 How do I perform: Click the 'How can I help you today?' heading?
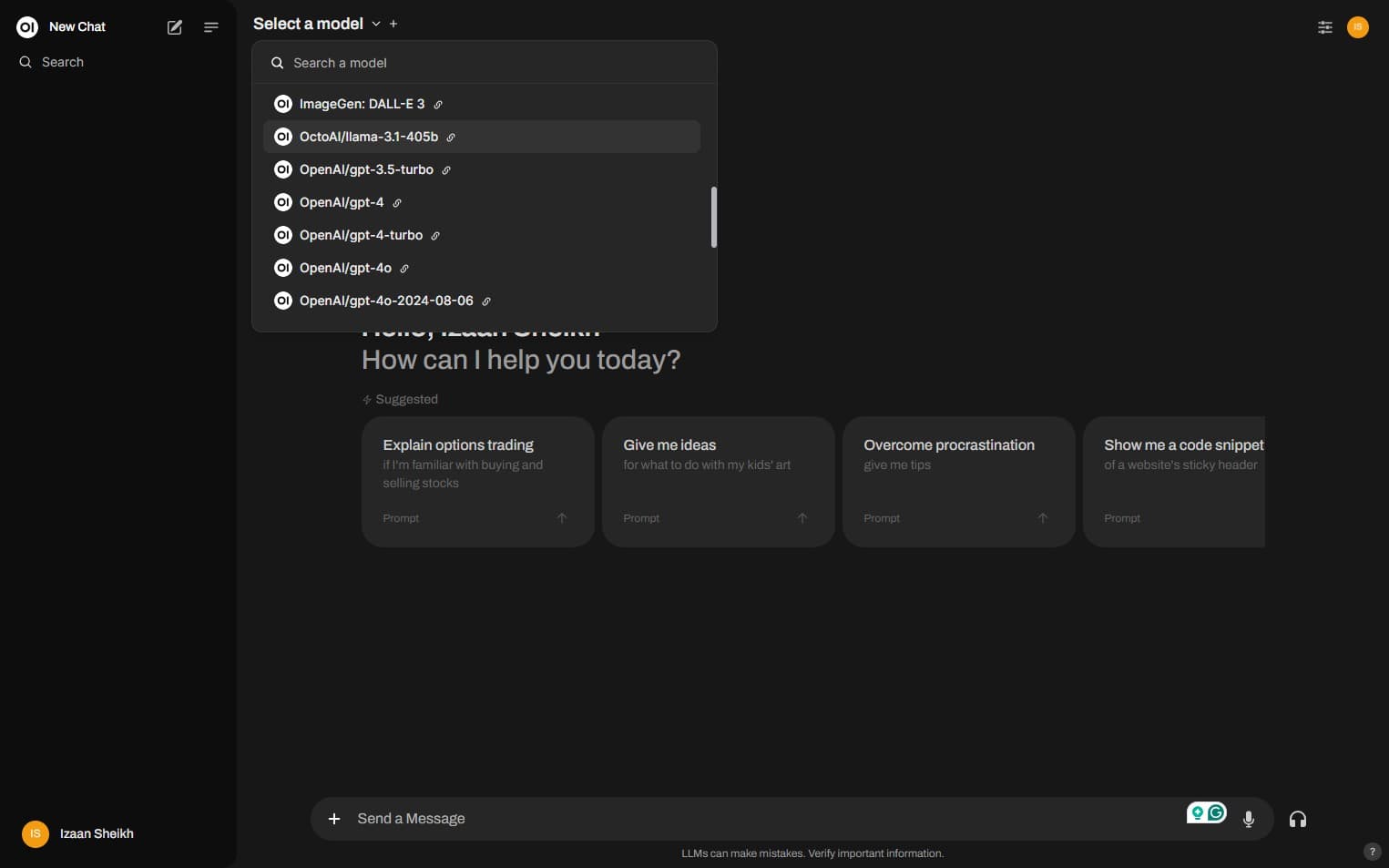(521, 360)
